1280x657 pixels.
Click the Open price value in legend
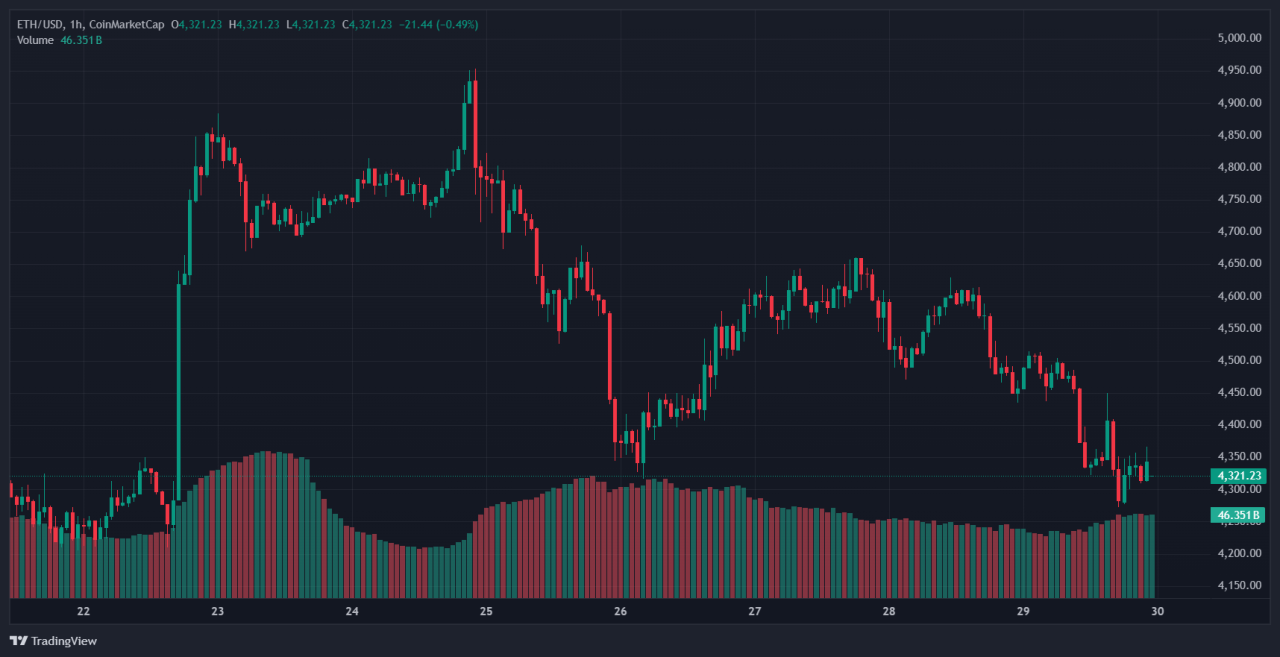pyautogui.click(x=200, y=24)
